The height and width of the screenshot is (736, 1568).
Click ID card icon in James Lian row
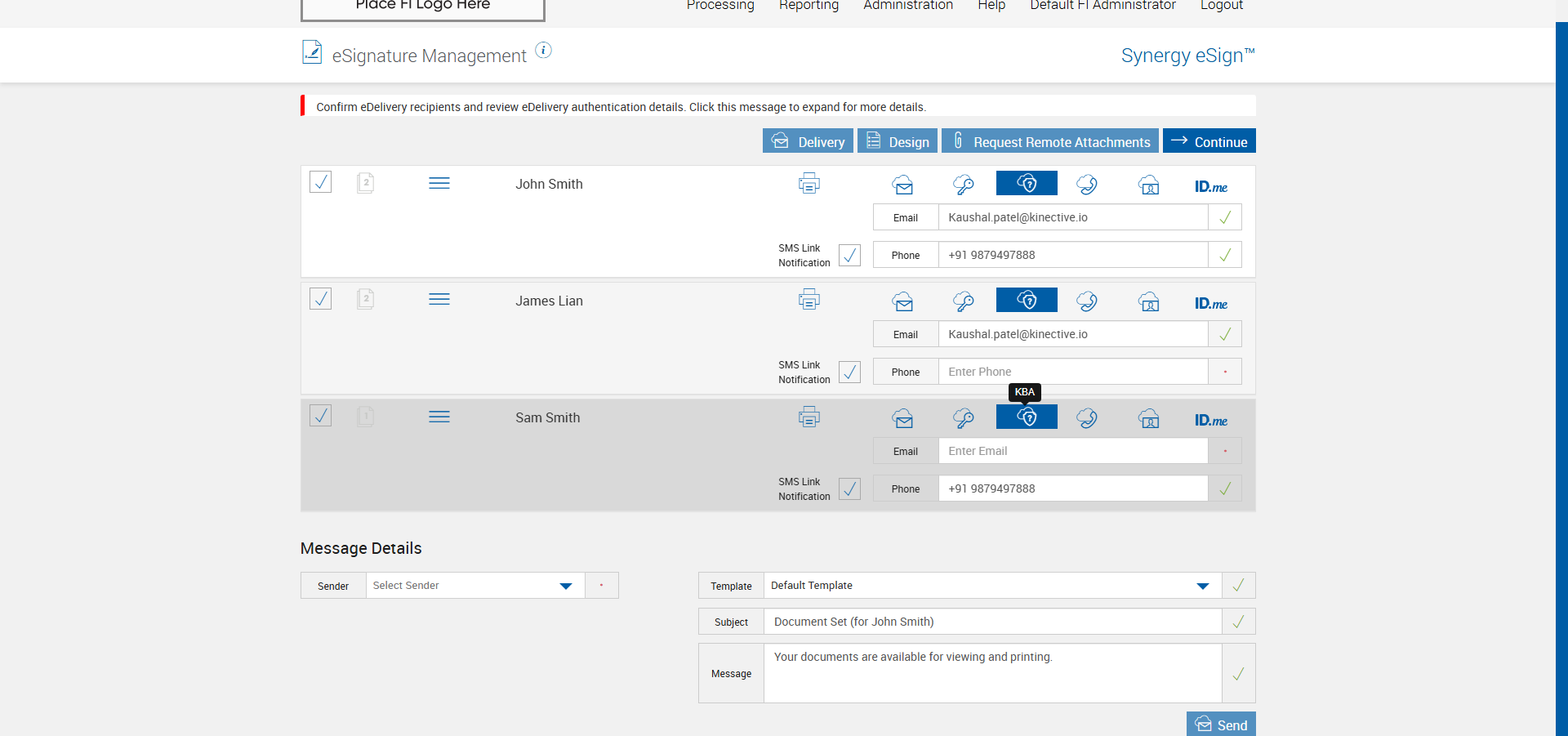(x=1149, y=301)
